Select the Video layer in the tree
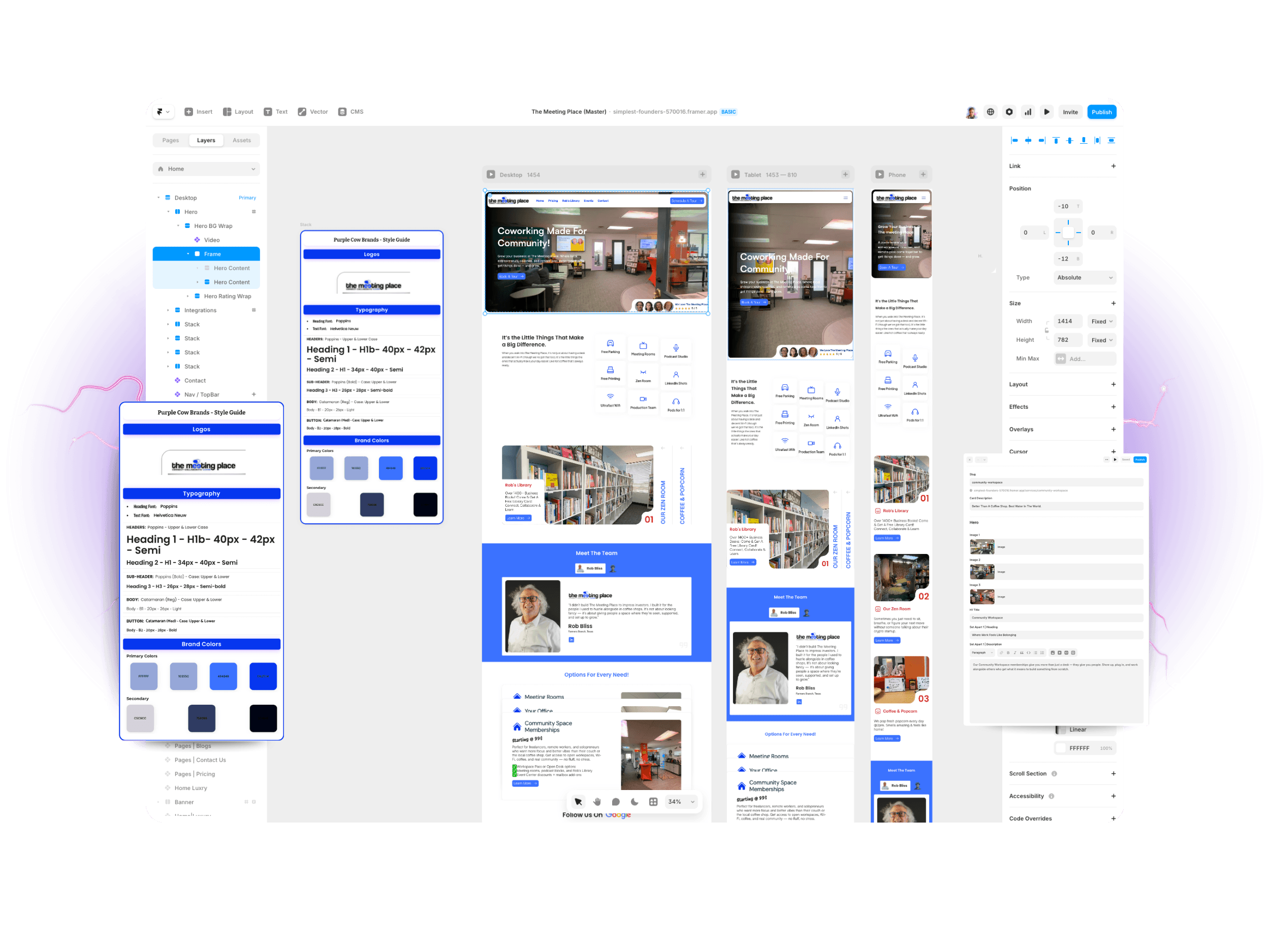The height and width of the screenshot is (952, 1270). (x=206, y=240)
